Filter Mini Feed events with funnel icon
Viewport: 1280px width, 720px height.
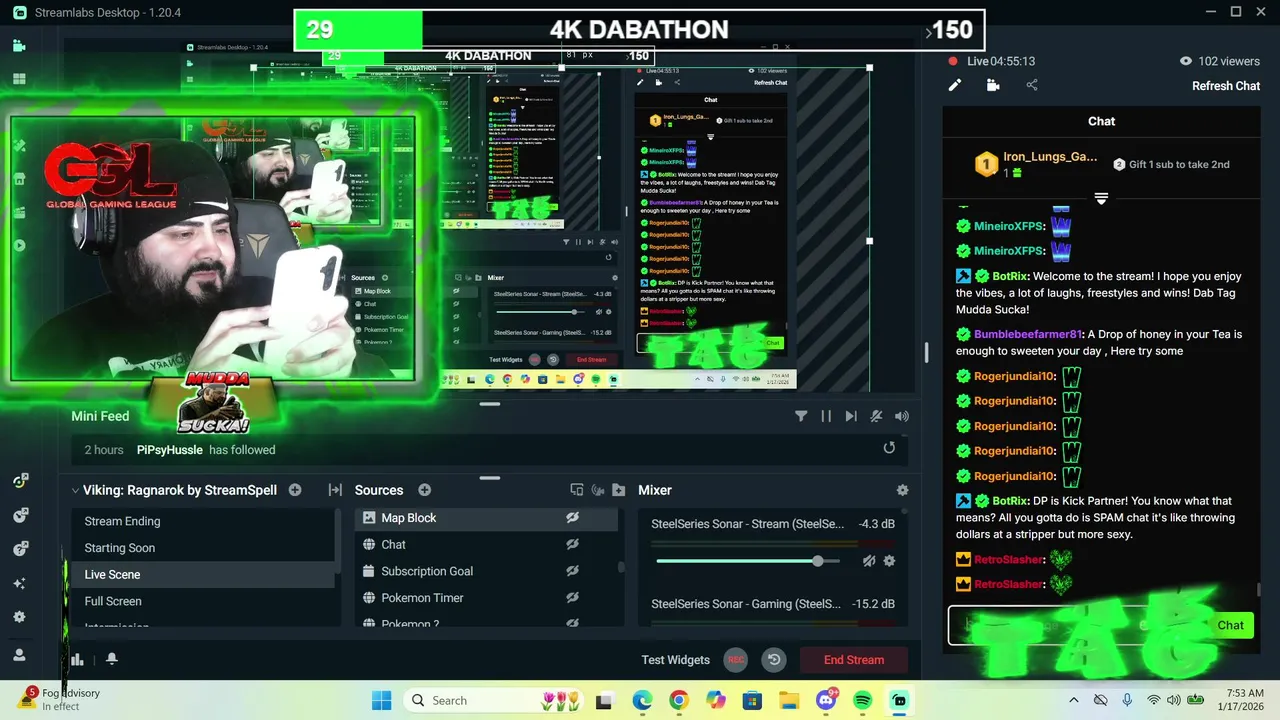801,416
